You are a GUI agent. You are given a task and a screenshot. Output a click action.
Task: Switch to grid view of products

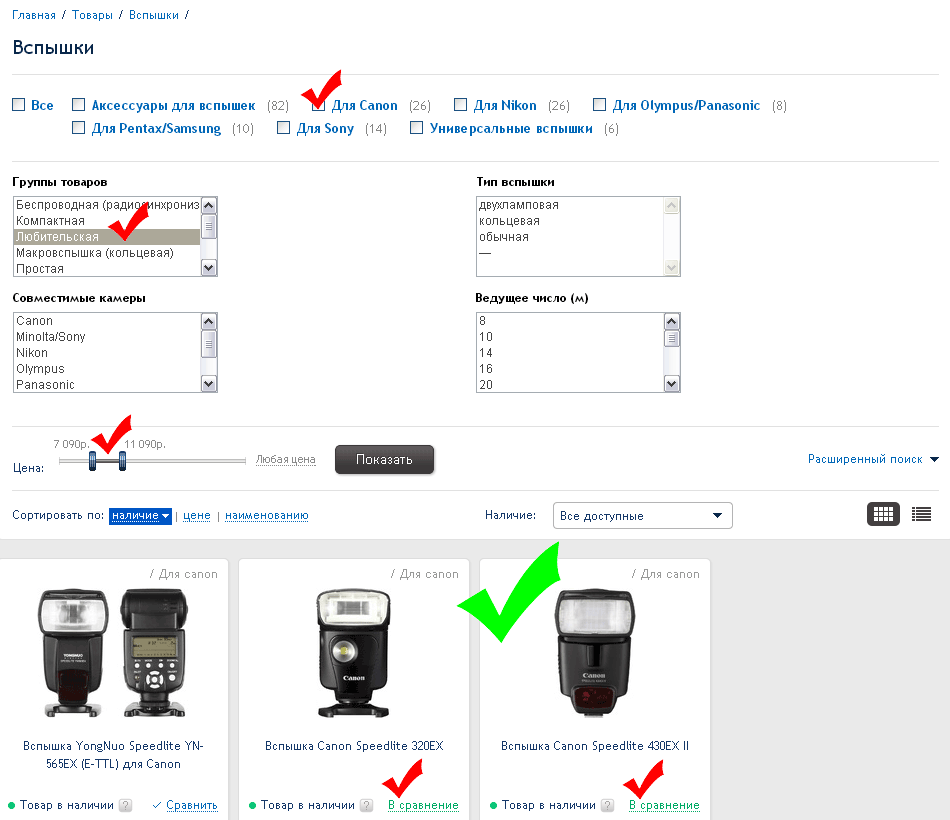(x=883, y=515)
